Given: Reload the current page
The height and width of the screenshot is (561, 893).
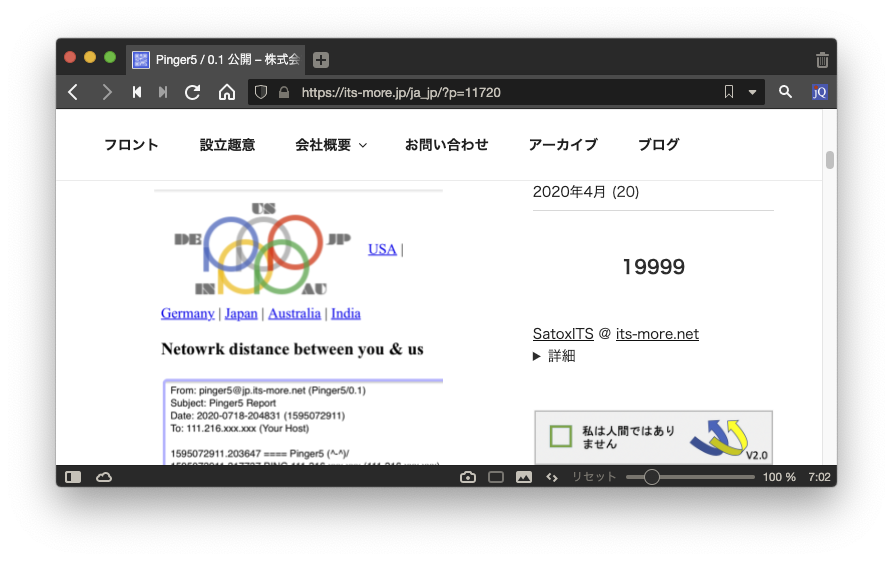Looking at the screenshot, I should coord(193,92).
